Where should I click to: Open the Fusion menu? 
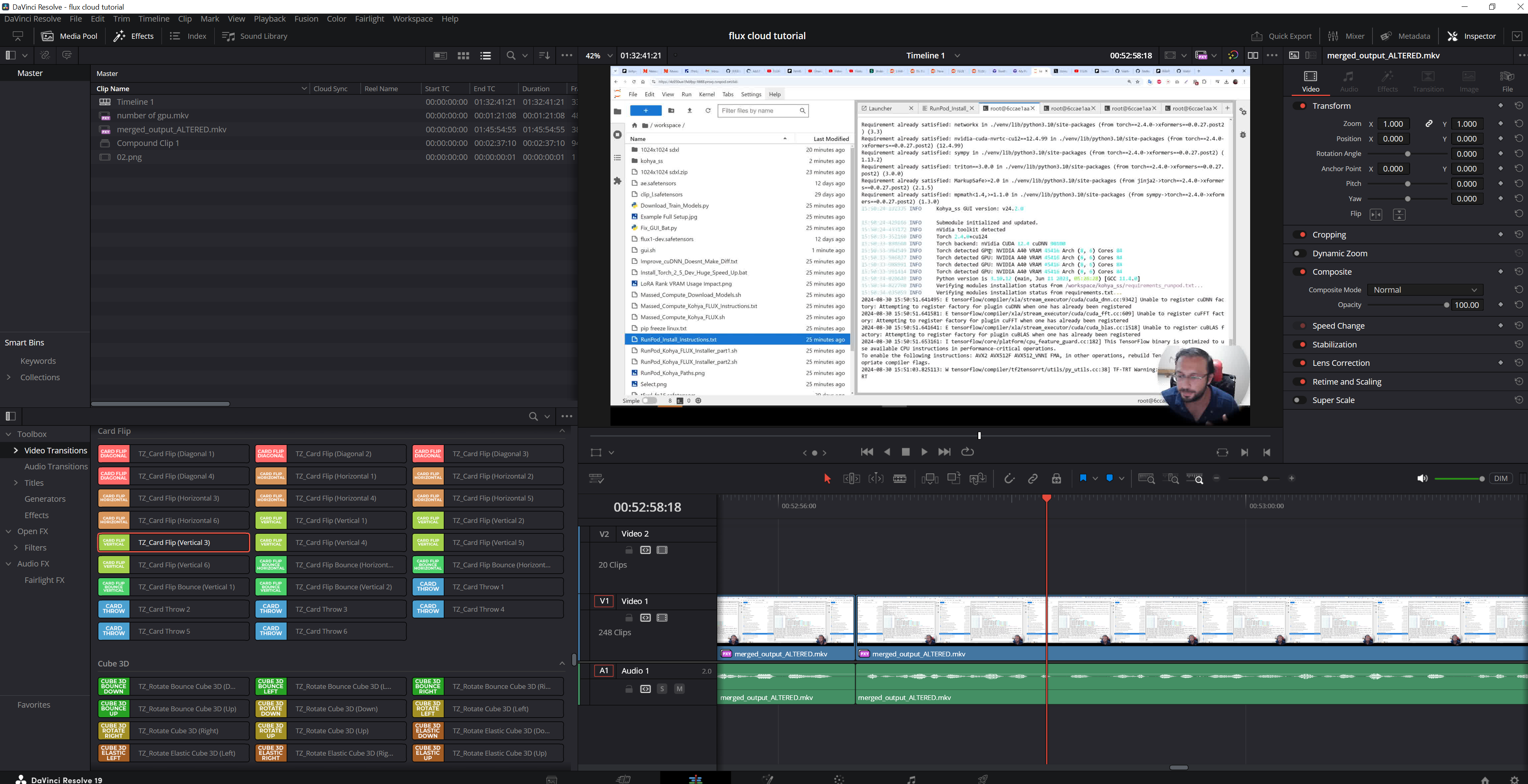coord(306,19)
